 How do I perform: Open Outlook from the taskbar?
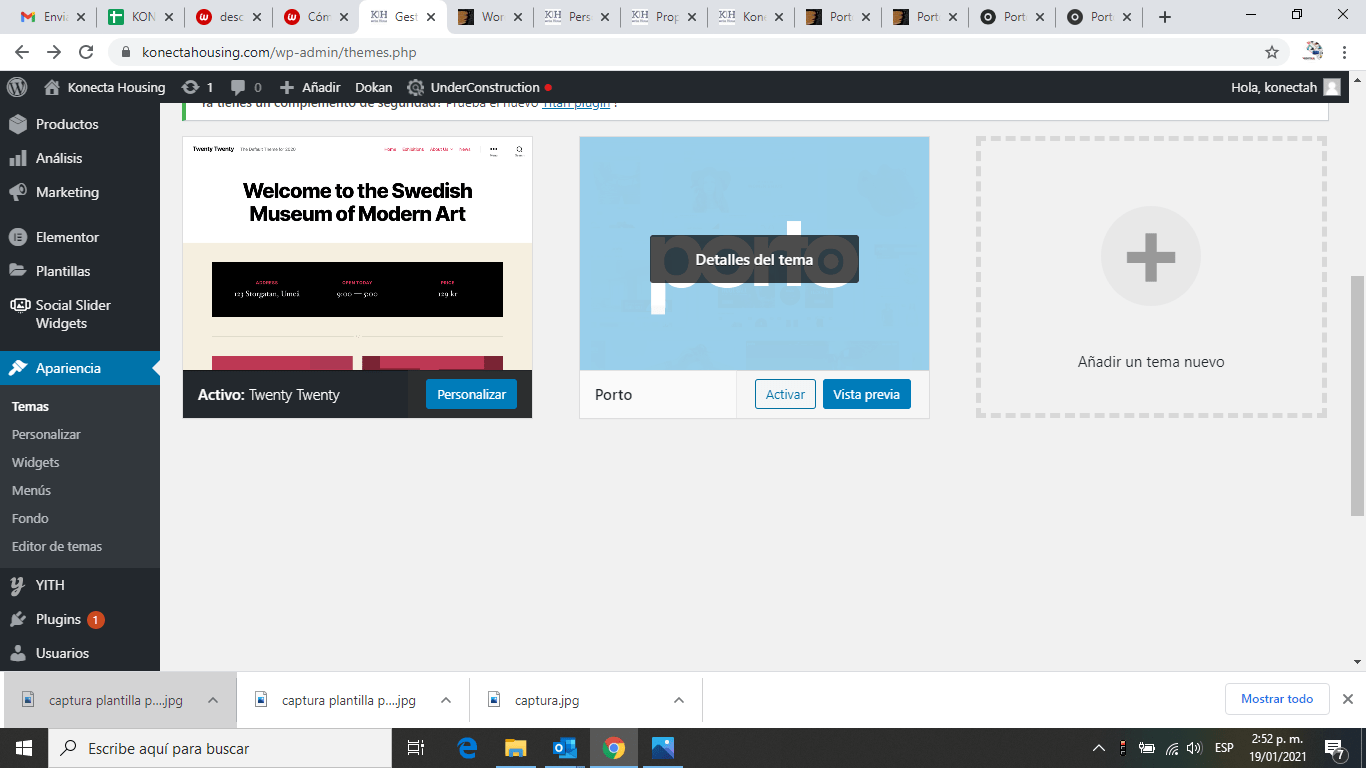(x=565, y=748)
